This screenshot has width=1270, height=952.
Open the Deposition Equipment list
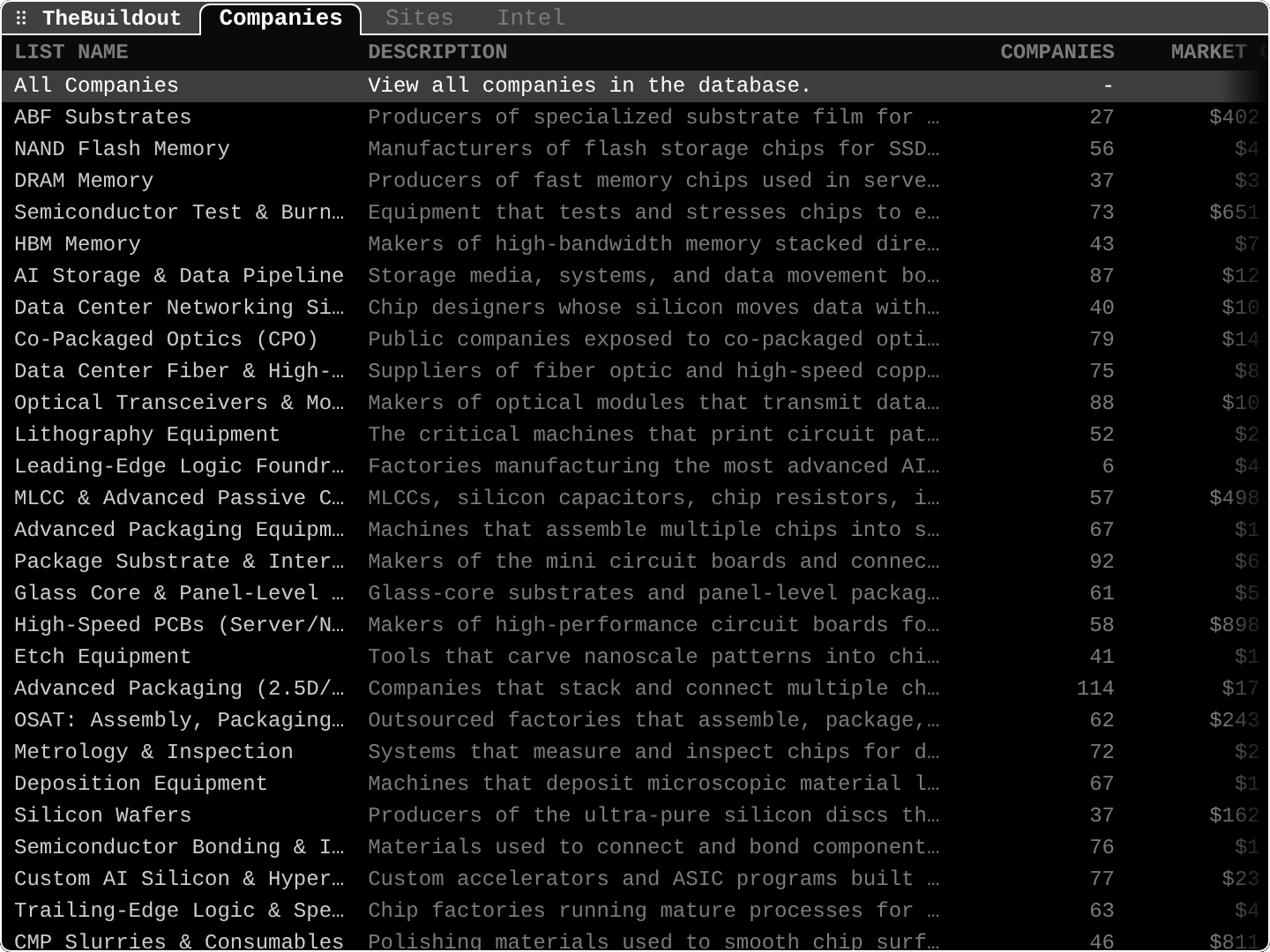635,784
